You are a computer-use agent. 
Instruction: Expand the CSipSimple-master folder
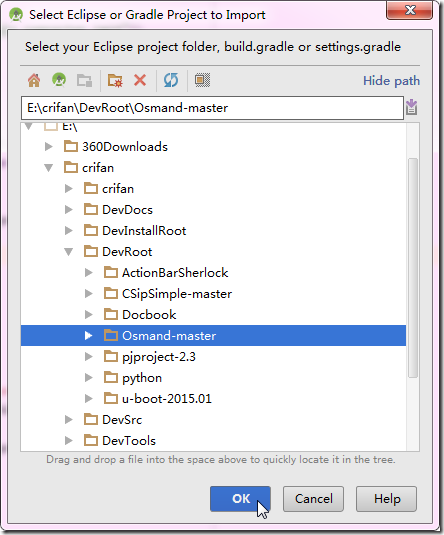[x=89, y=294]
